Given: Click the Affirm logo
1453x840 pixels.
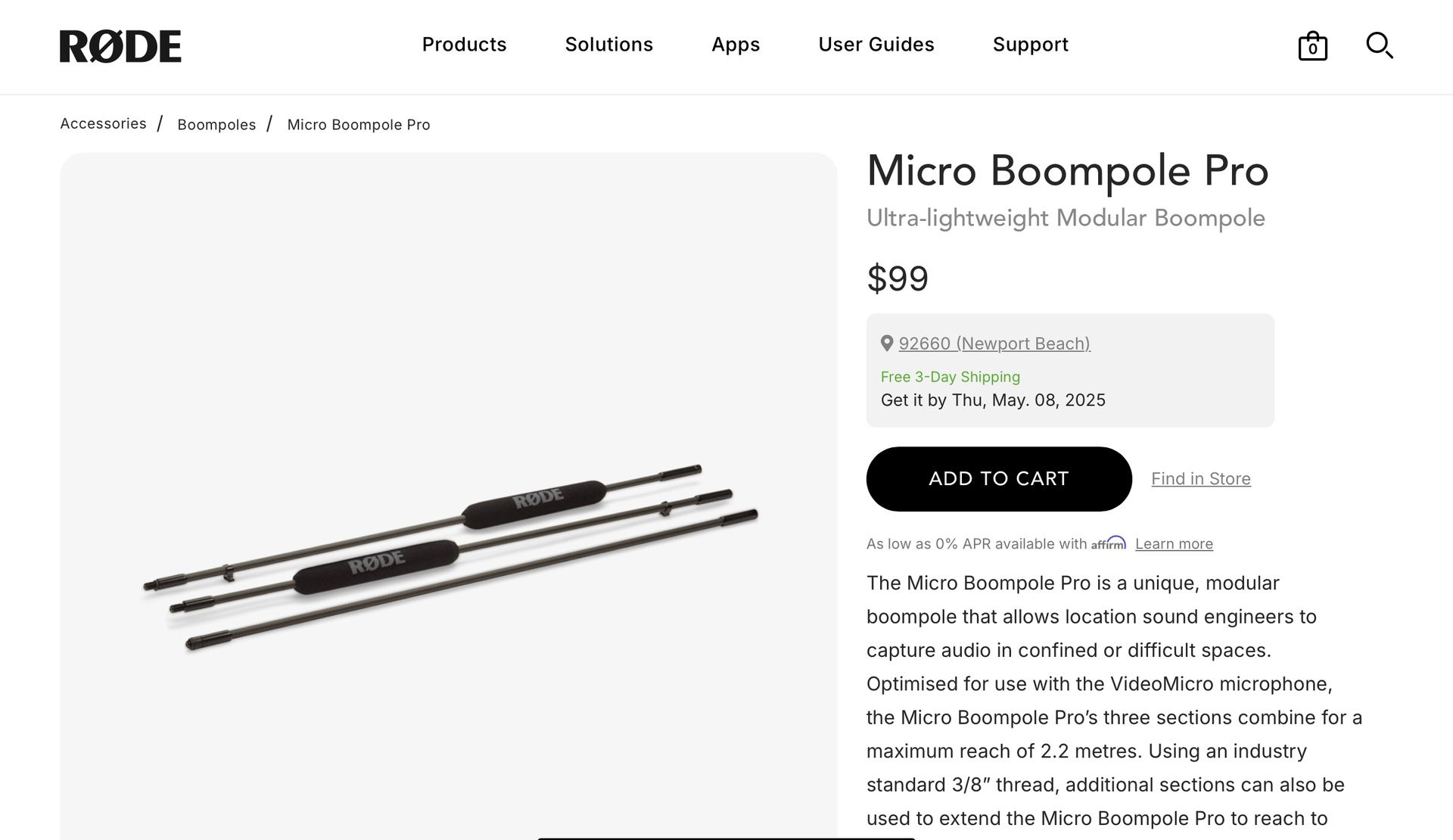Looking at the screenshot, I should click(1109, 543).
